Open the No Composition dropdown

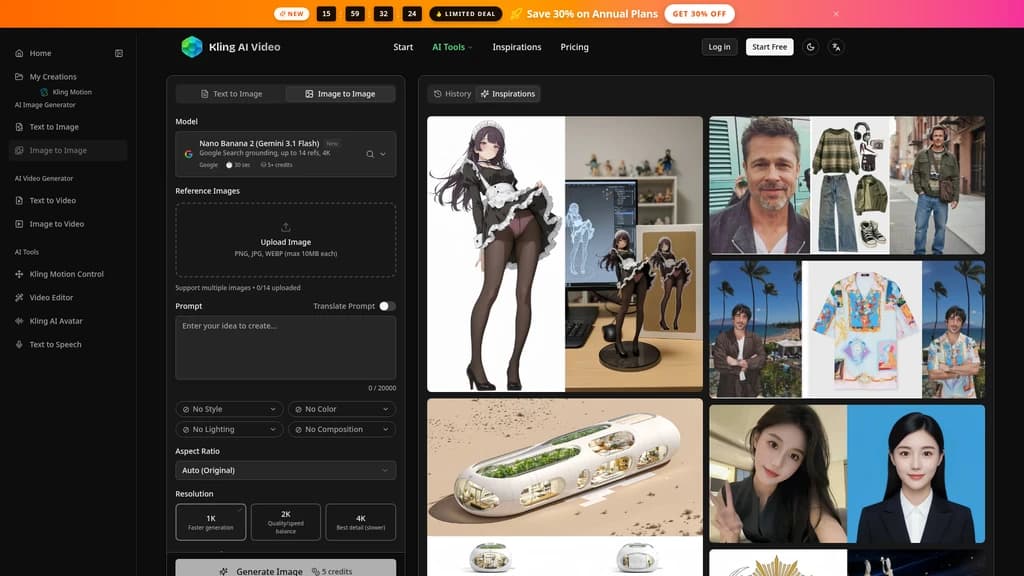click(342, 429)
